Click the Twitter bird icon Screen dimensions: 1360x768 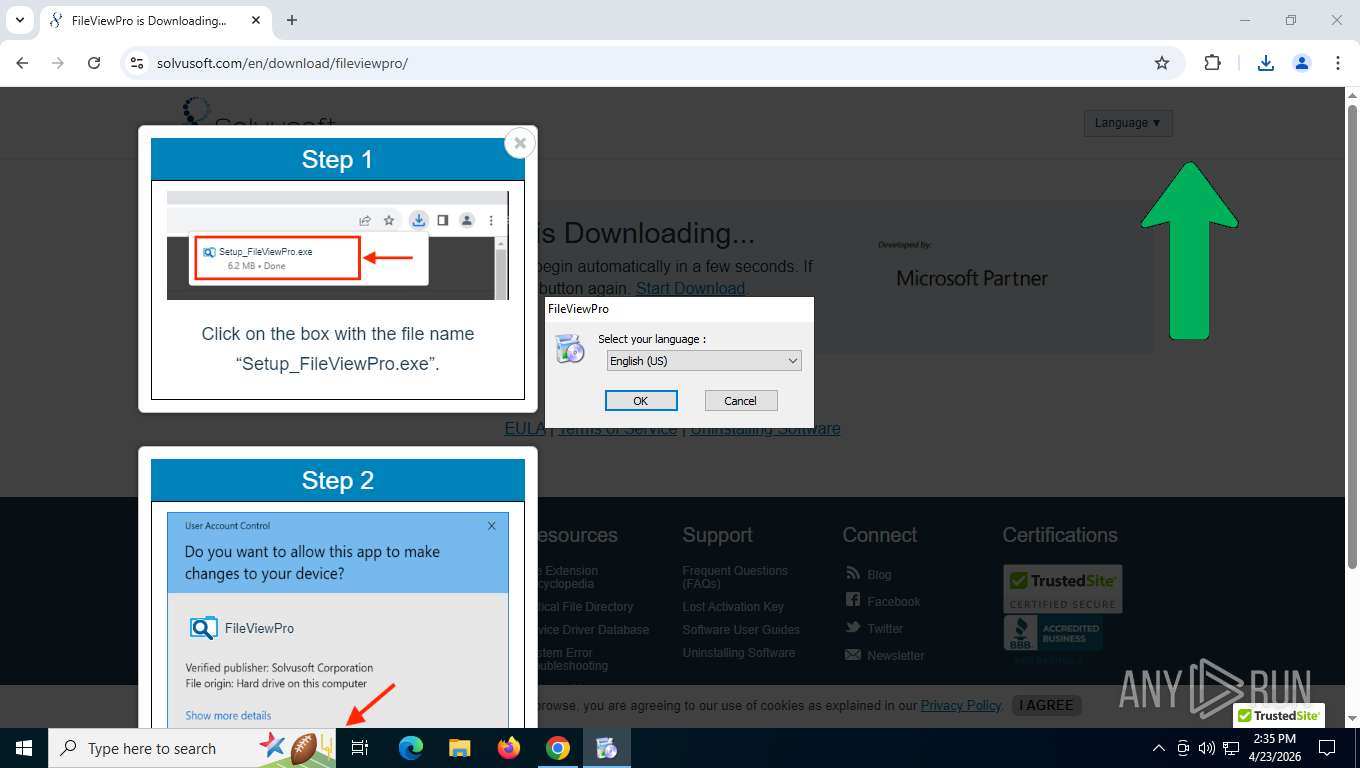pyautogui.click(x=853, y=627)
